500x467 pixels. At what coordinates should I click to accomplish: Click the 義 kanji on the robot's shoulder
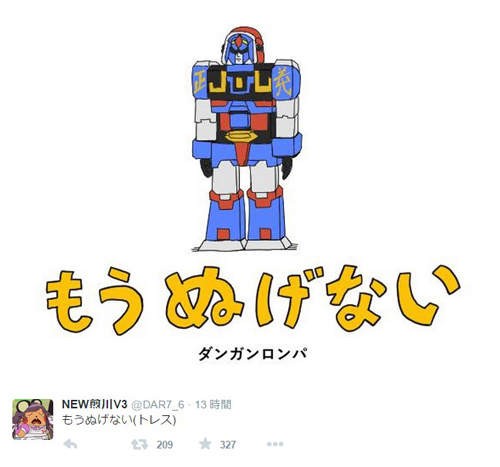tap(283, 82)
